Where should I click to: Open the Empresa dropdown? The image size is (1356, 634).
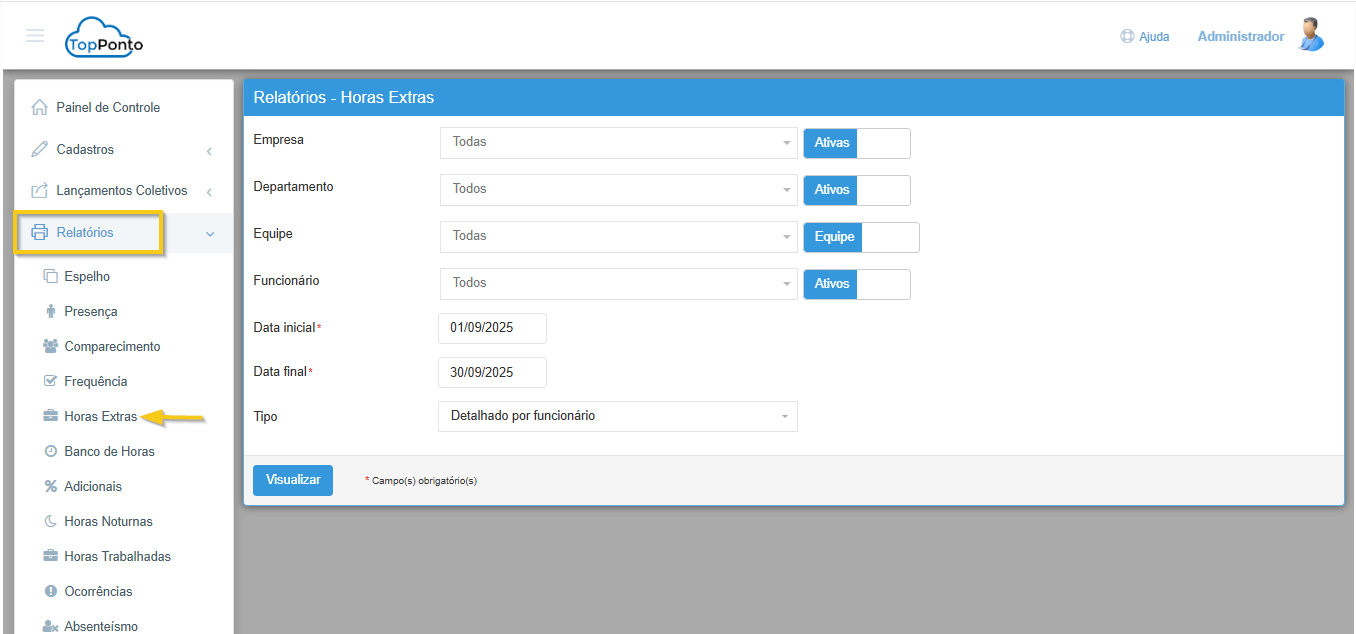(x=618, y=143)
